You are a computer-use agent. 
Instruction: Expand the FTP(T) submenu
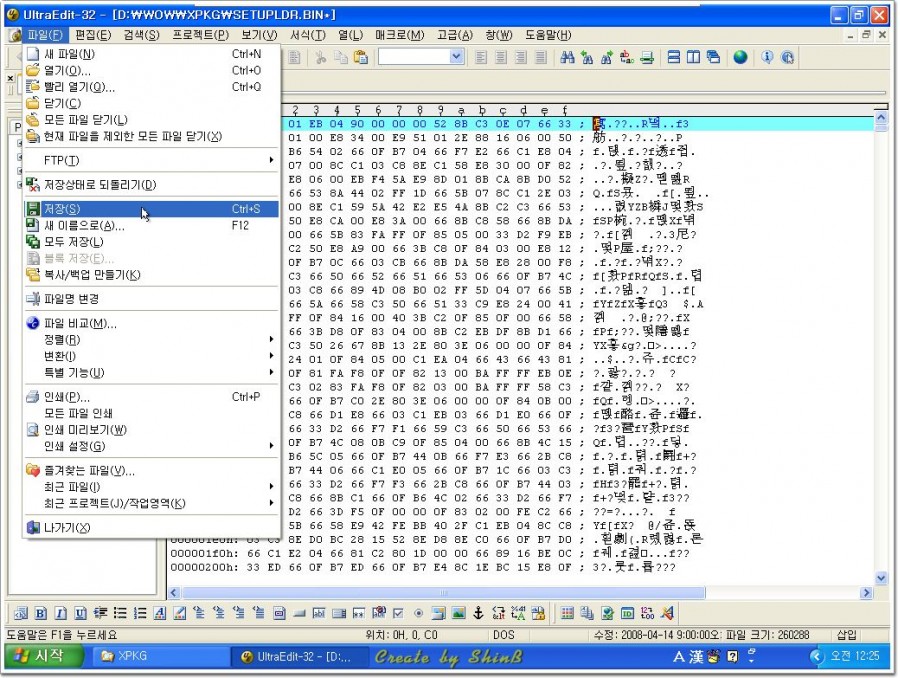click(152, 160)
